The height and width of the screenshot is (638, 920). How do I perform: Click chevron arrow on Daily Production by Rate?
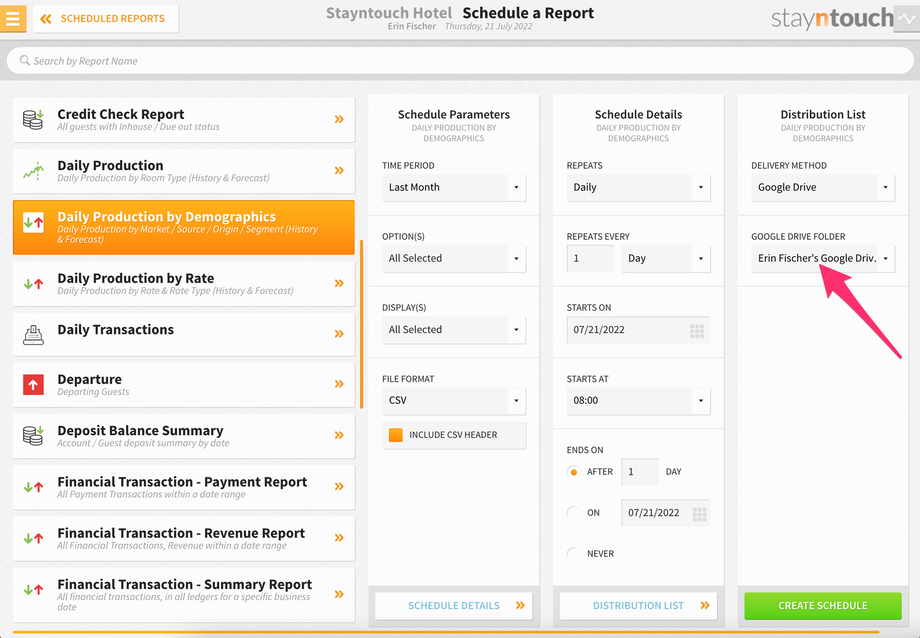[x=339, y=283]
